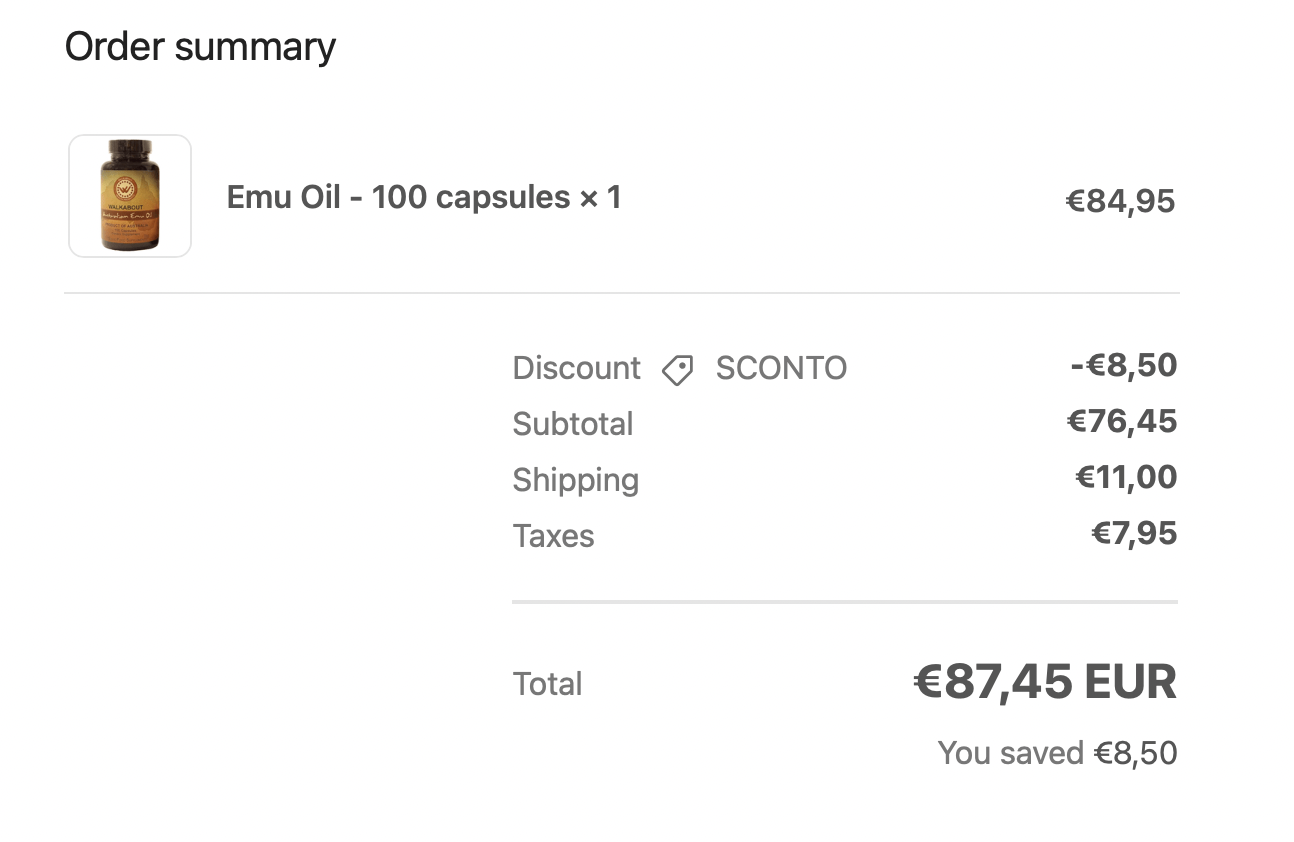Open the Emu Oil bottle thumbnail
Image resolution: width=1294 pixels, height=842 pixels.
pyautogui.click(x=130, y=196)
